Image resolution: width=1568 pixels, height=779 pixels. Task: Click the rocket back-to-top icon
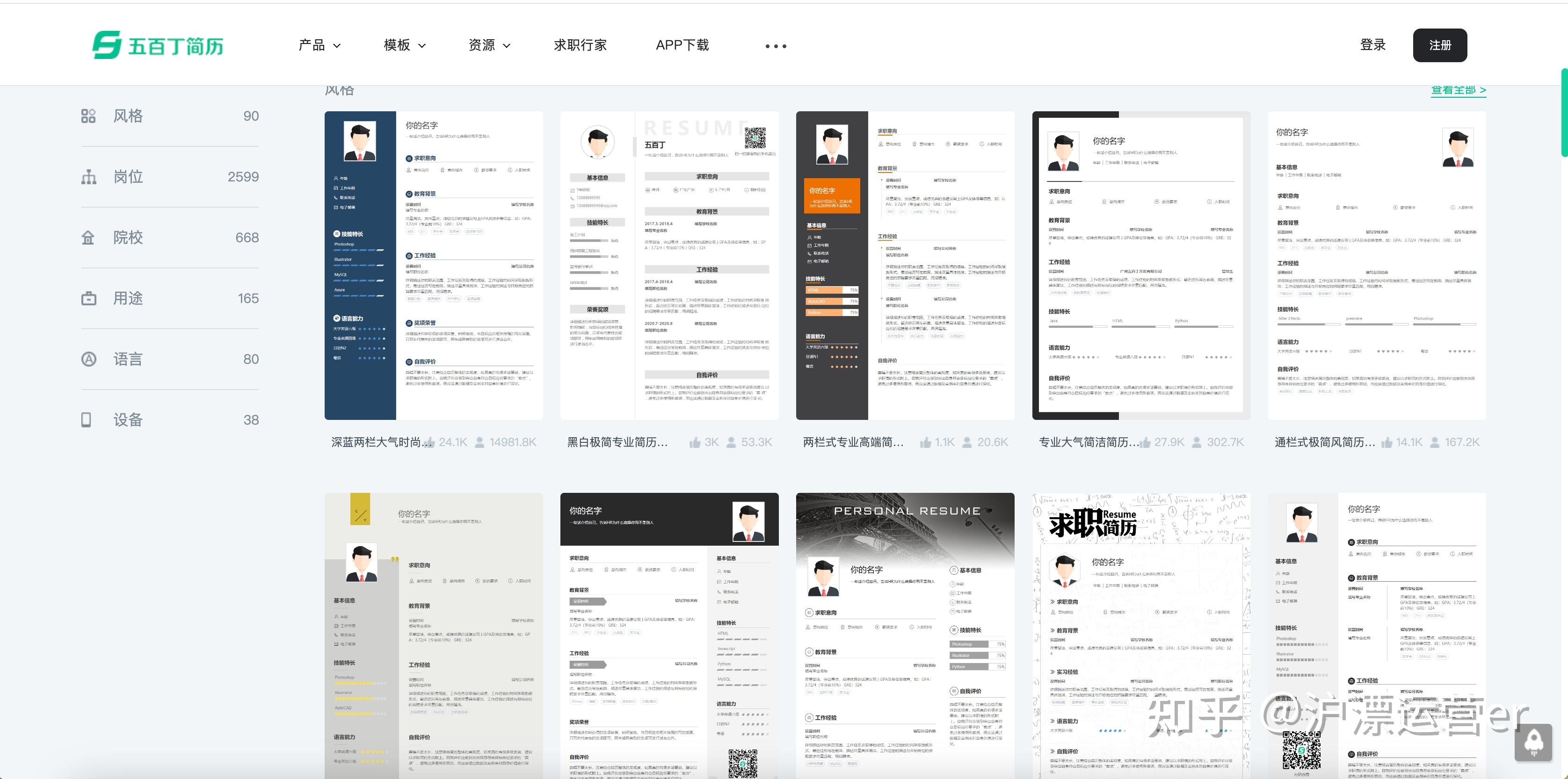(x=1533, y=742)
